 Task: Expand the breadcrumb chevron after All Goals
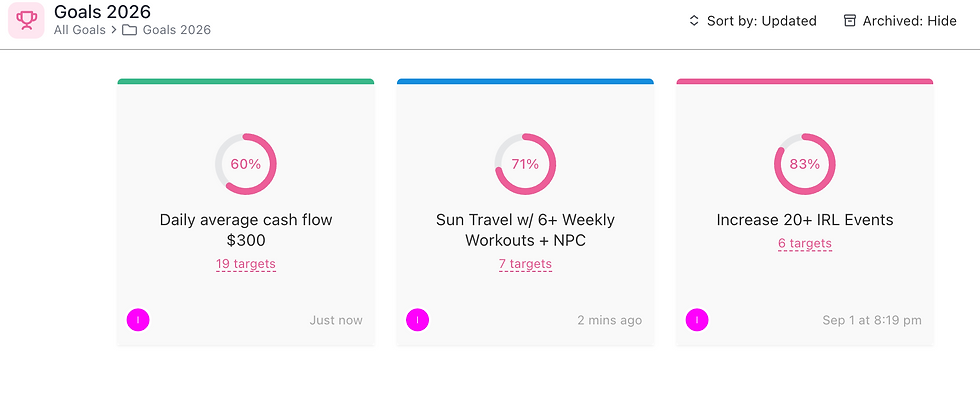[114, 30]
